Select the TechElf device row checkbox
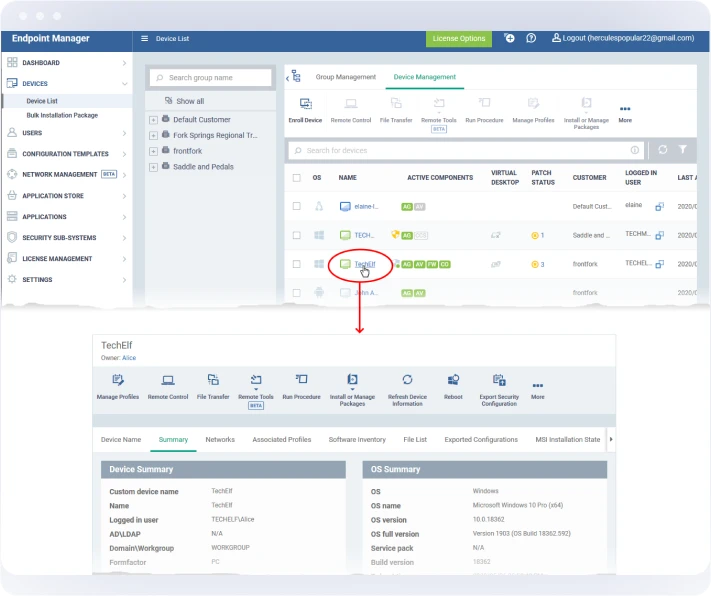 (x=296, y=264)
